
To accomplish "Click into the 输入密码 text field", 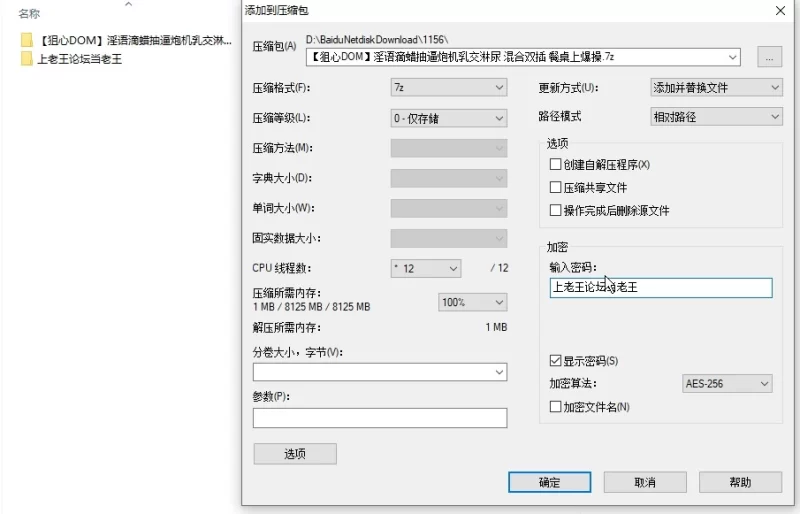I will tap(660, 288).
